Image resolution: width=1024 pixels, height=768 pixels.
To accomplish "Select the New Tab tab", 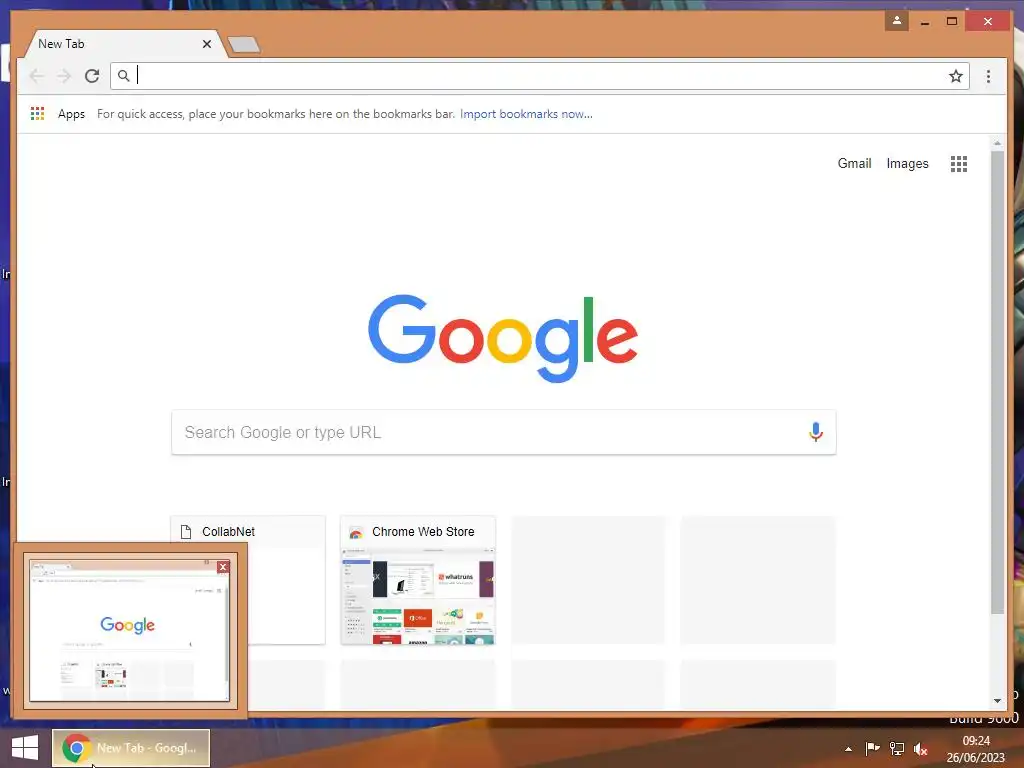I will [x=124, y=44].
